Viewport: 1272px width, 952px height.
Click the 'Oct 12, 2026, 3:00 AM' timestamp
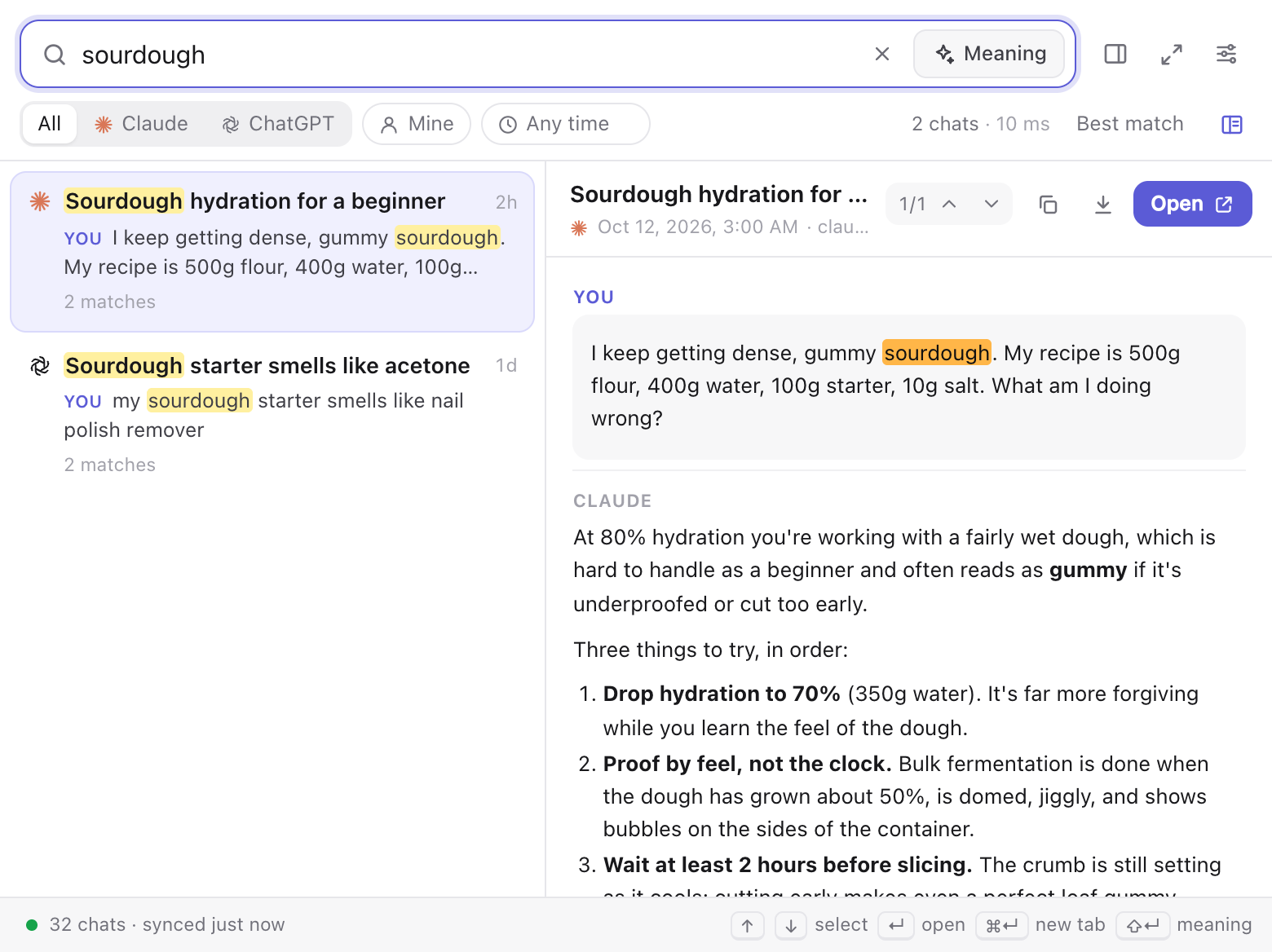698,227
